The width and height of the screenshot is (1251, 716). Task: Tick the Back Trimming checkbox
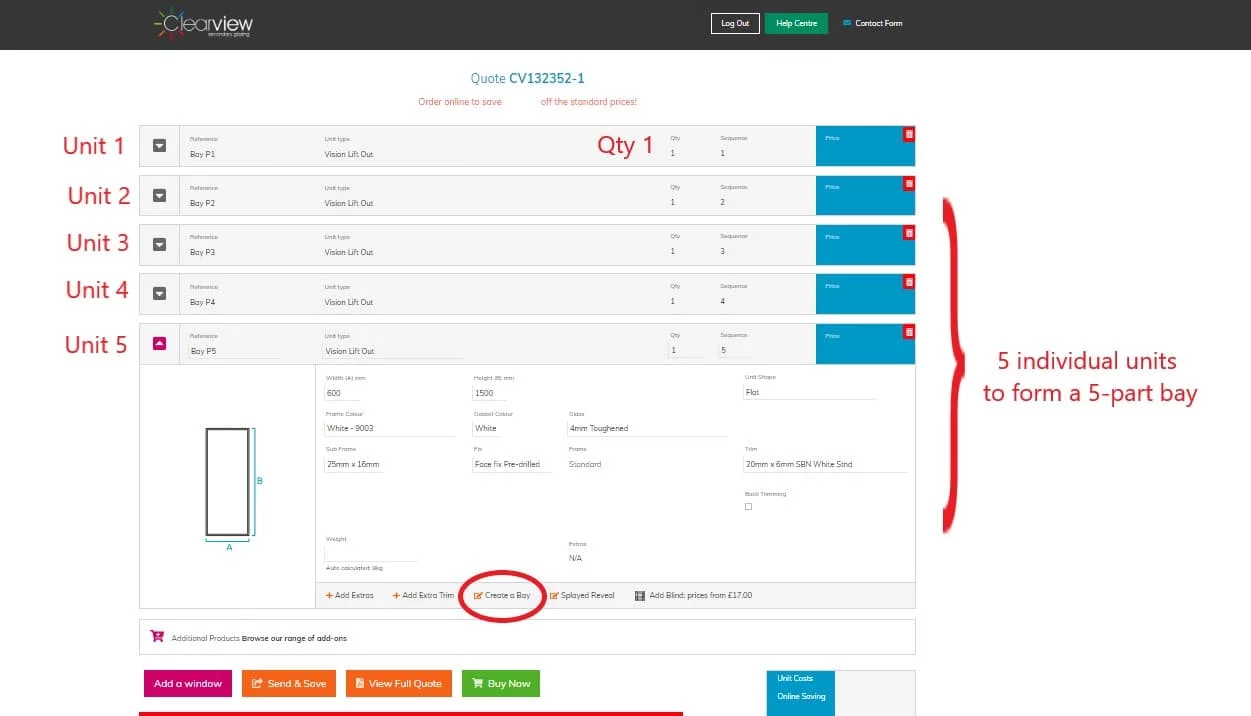(x=748, y=507)
